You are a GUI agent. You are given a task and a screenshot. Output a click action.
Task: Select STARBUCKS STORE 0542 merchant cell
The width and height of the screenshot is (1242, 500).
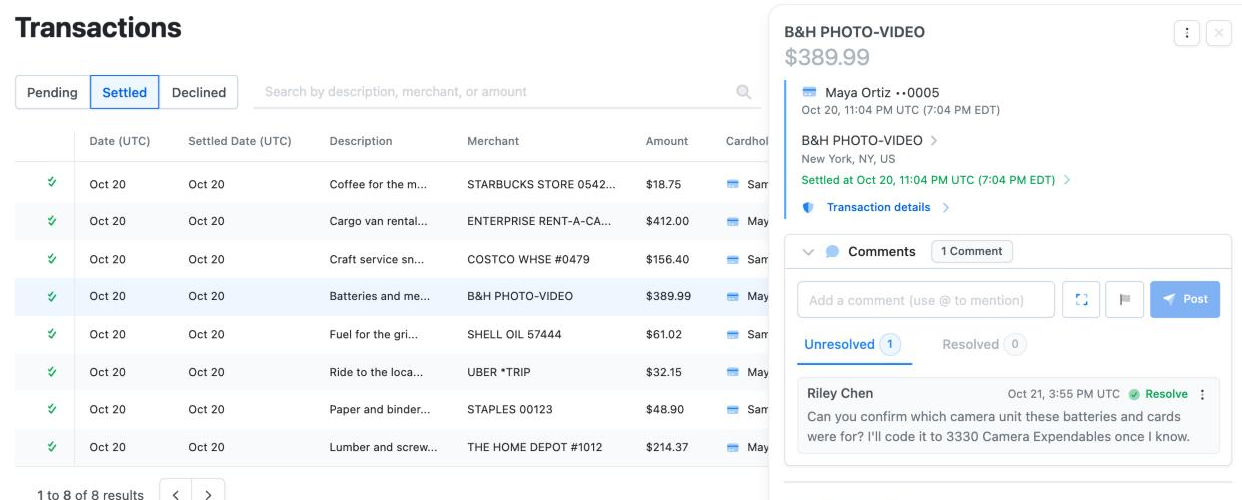tap(541, 184)
